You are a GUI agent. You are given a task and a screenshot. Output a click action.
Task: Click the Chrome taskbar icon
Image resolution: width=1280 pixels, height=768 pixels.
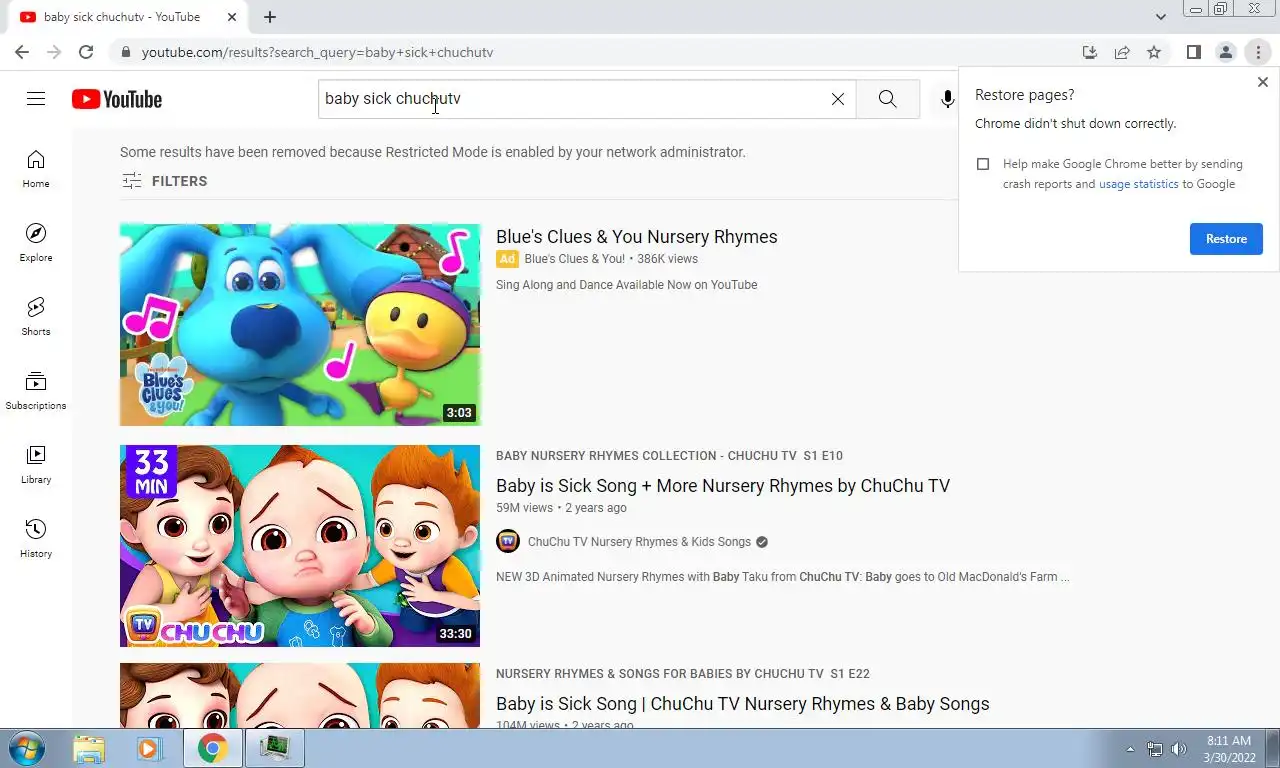[212, 748]
